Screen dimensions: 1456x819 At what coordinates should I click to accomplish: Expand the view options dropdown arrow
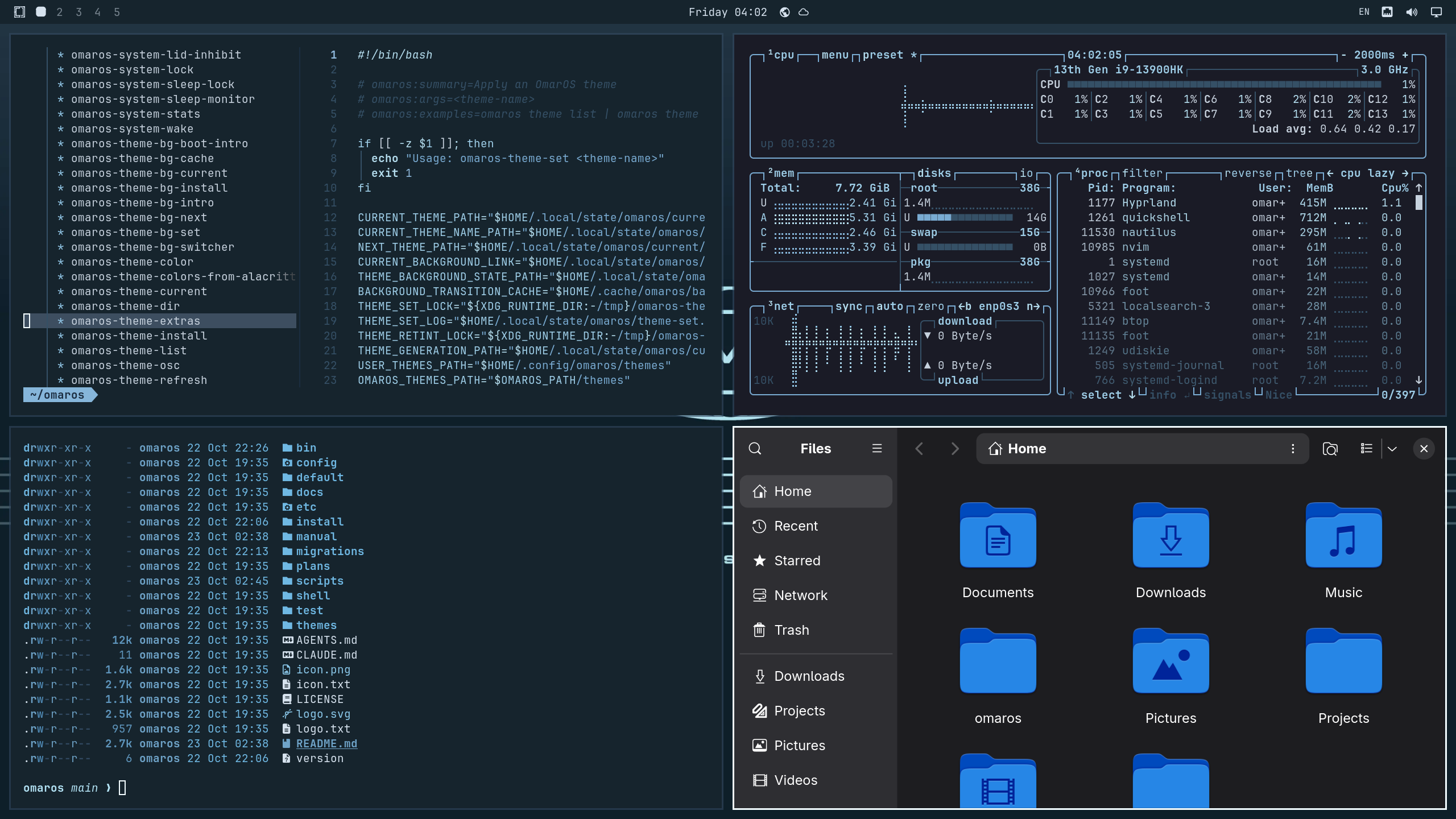coord(1392,449)
